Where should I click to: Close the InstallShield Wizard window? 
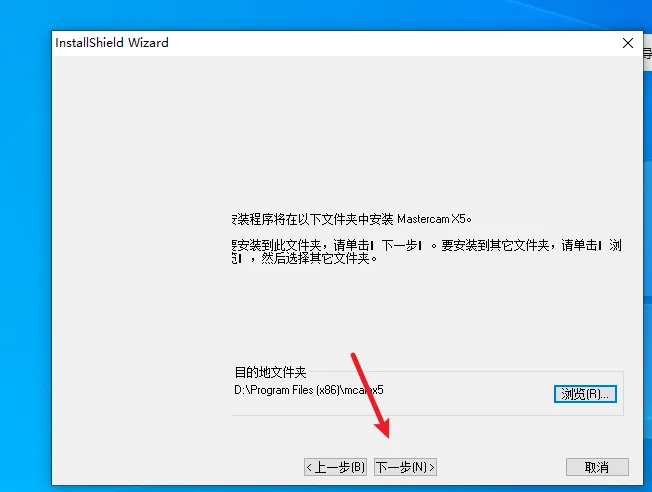[628, 43]
